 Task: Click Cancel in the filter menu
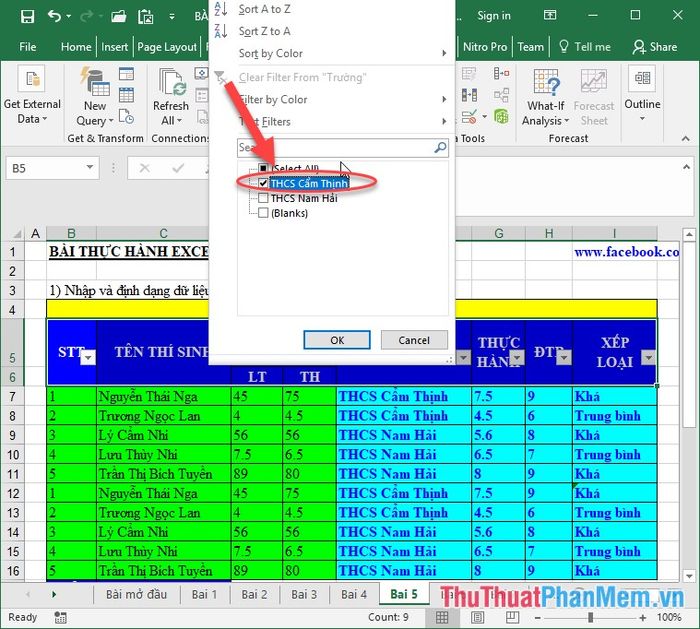pyautogui.click(x=414, y=340)
